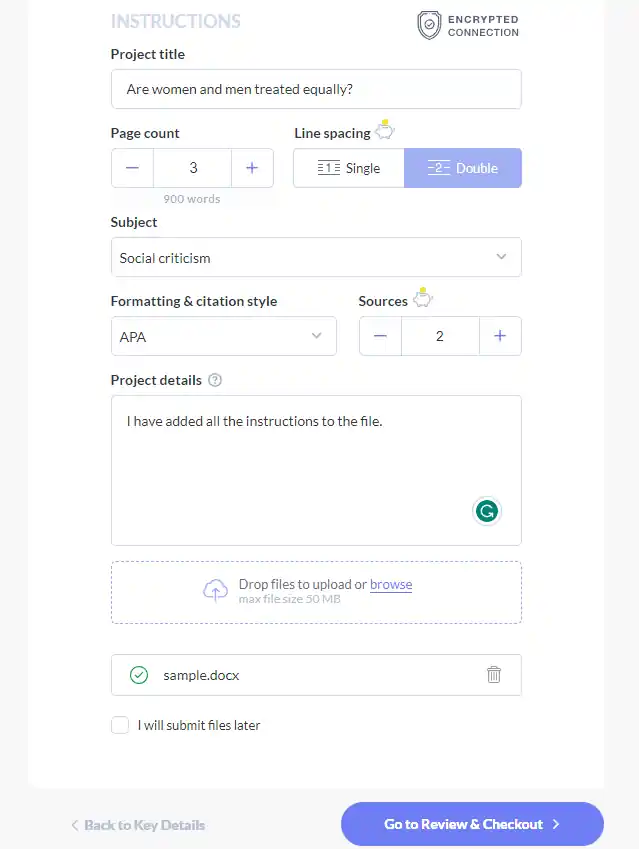Click the green checkmark beside sample.docx
This screenshot has height=849, width=639.
pyautogui.click(x=139, y=675)
